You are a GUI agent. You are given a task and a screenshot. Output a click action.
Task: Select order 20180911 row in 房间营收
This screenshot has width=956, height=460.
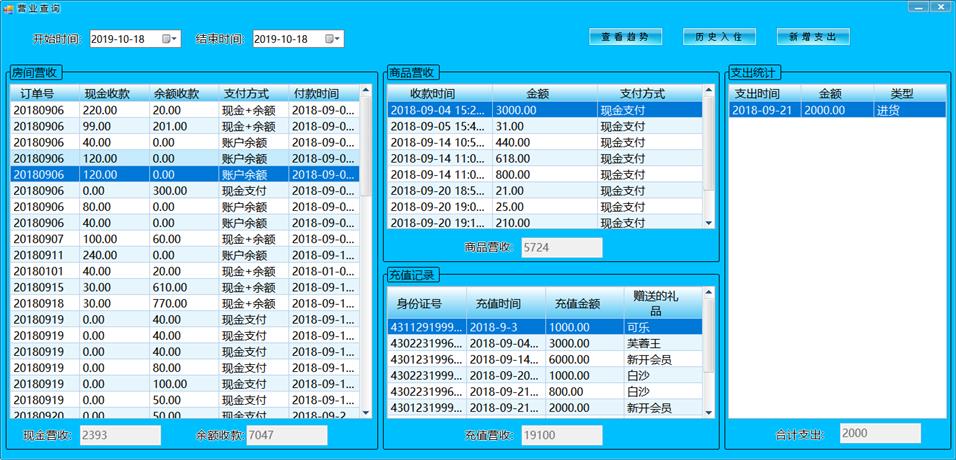(186, 255)
